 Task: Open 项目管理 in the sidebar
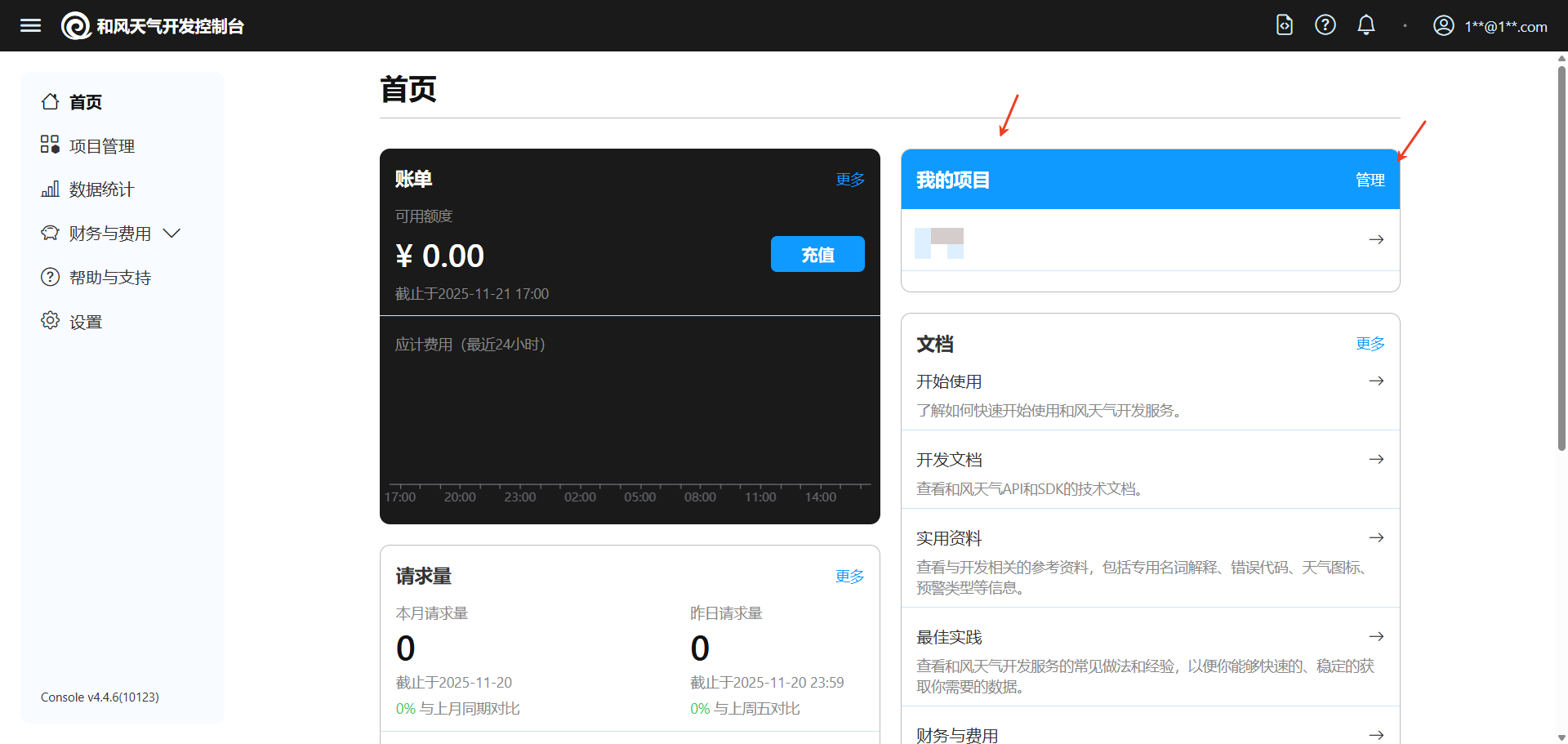[88, 146]
